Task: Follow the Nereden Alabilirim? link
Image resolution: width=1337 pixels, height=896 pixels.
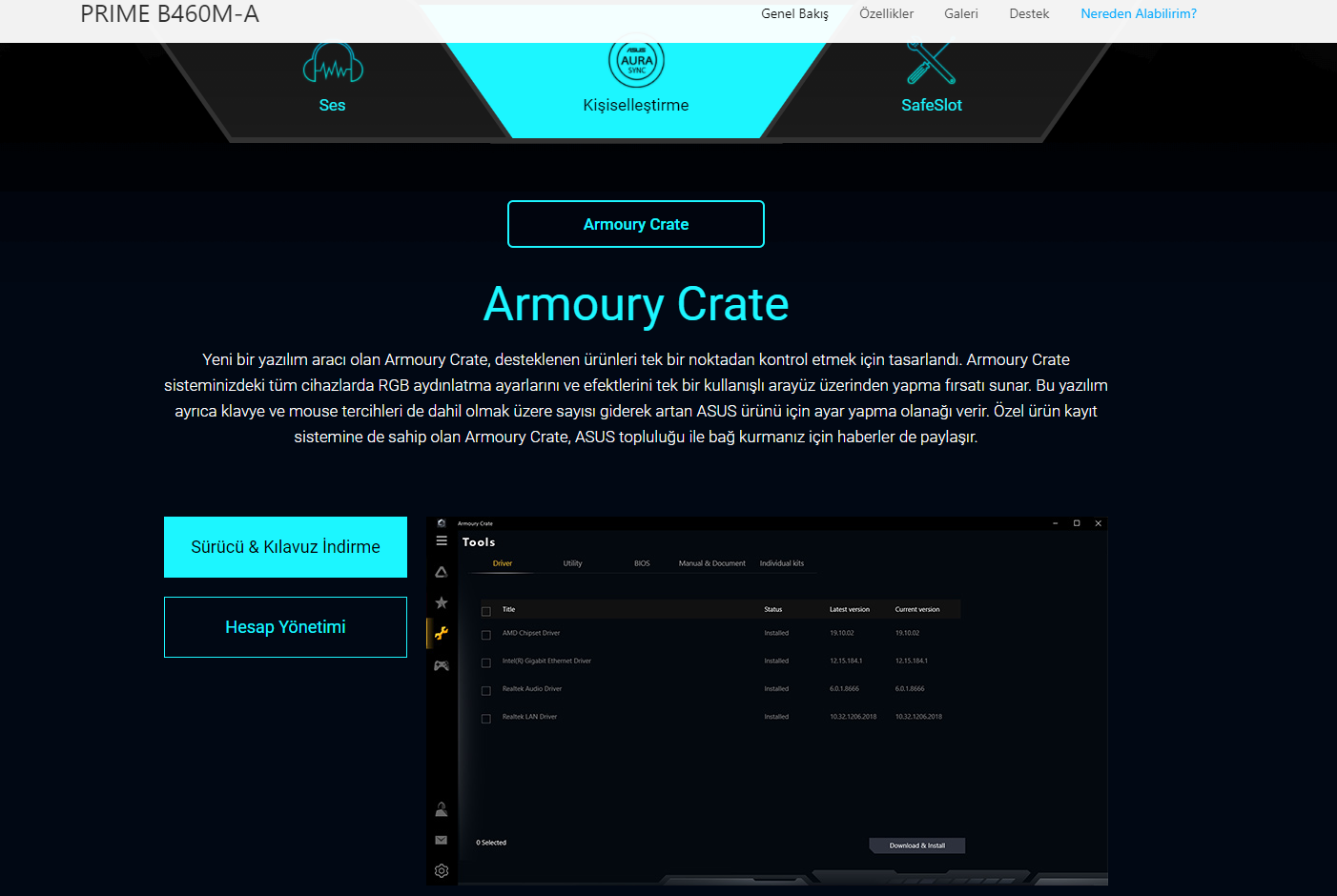Action: click(x=1139, y=14)
